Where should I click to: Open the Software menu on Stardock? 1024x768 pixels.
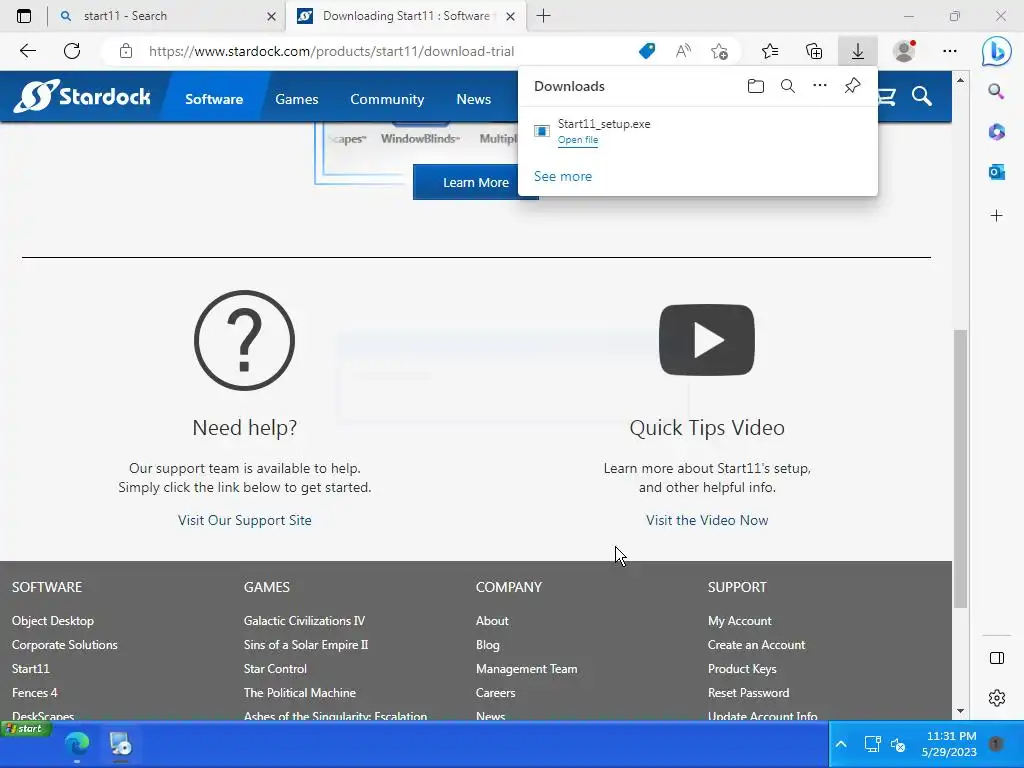214,99
